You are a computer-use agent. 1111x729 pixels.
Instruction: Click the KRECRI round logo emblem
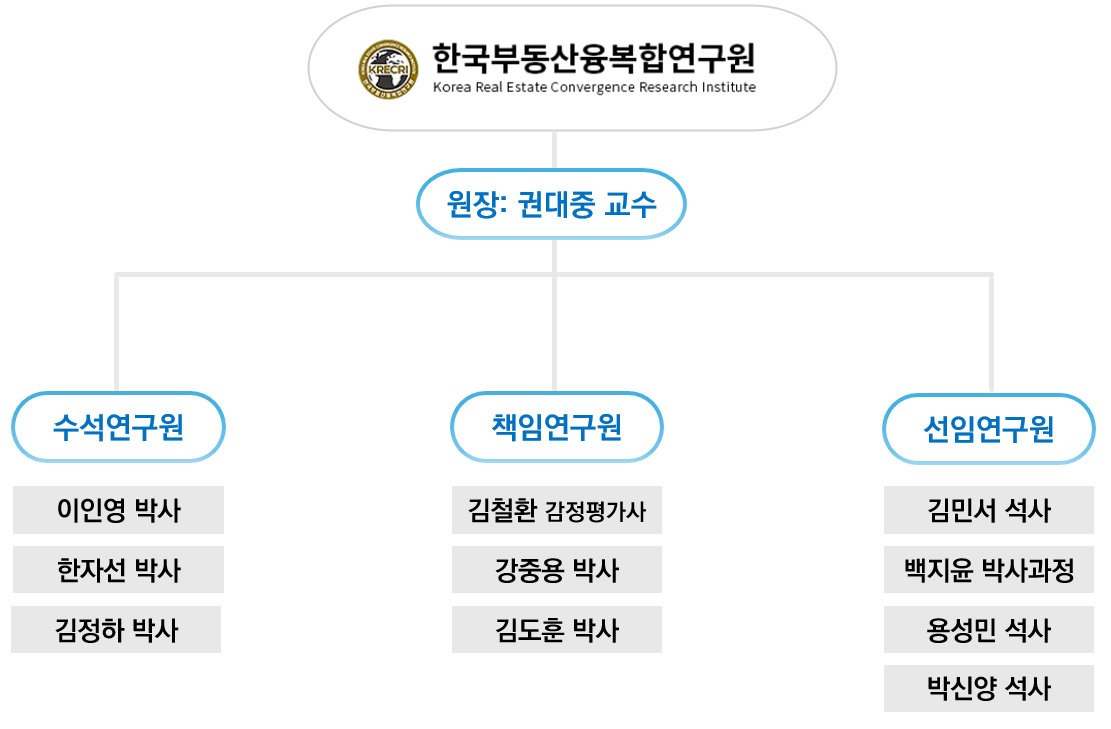pyautogui.click(x=388, y=70)
